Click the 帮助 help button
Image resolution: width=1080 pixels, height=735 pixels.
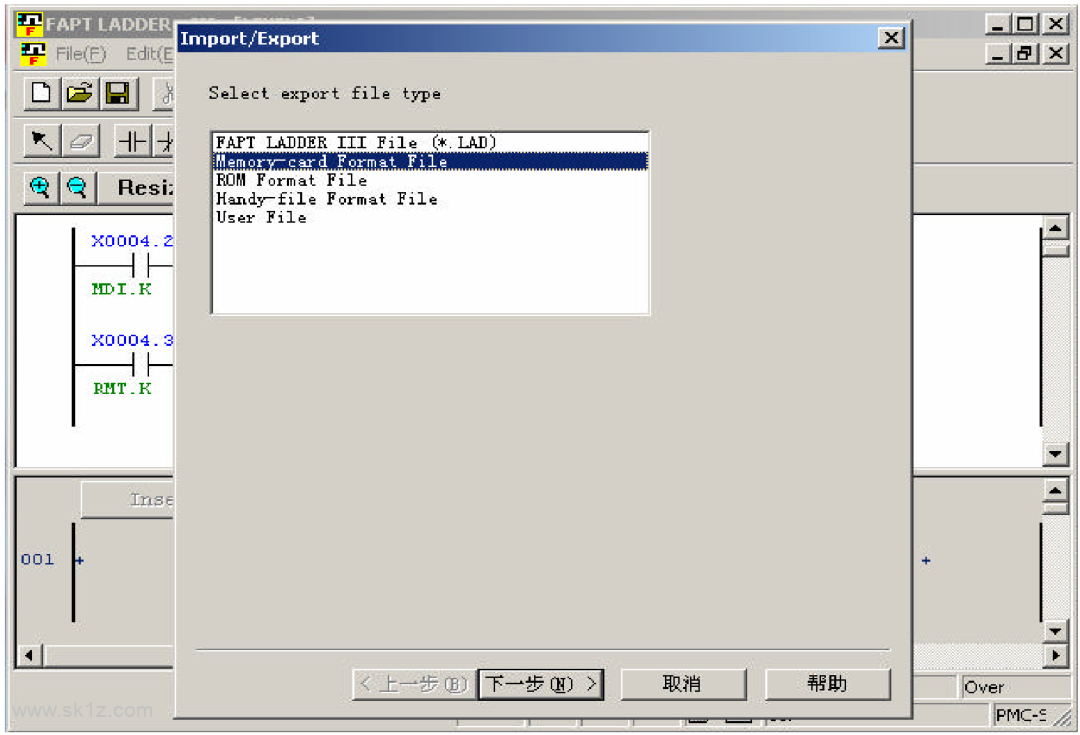point(827,684)
